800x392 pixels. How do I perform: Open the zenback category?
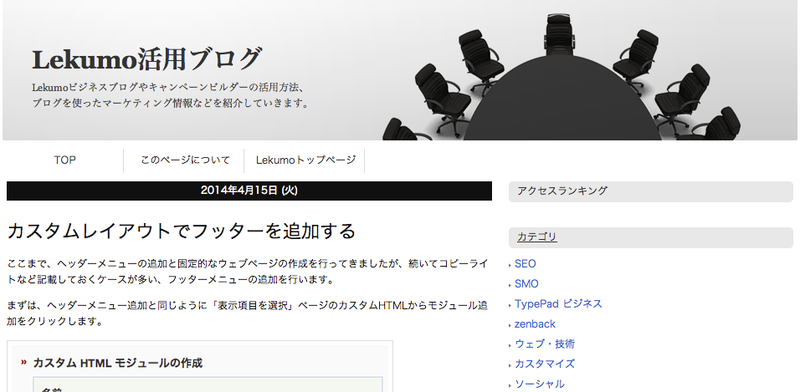(x=535, y=324)
